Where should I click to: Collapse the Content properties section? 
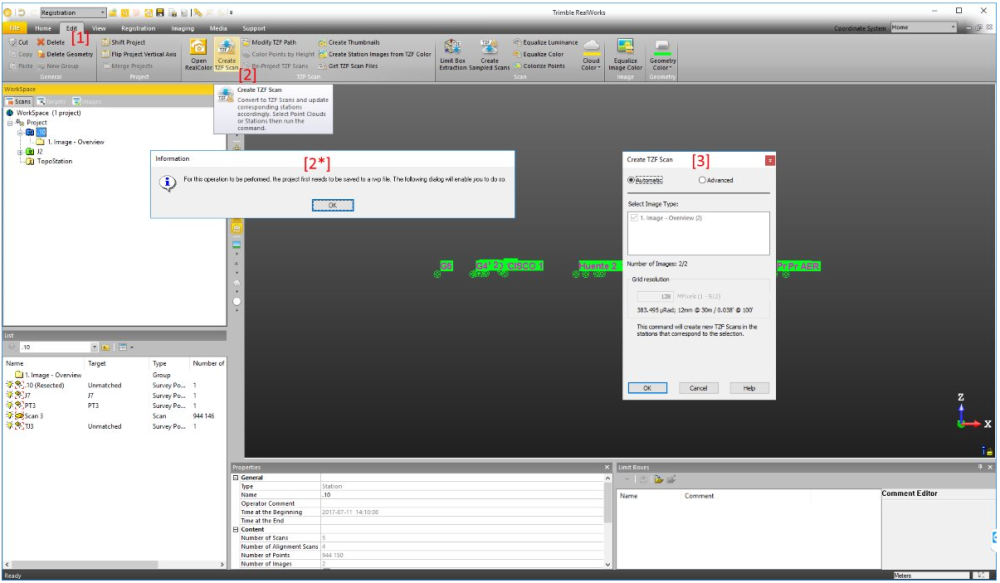pyautogui.click(x=235, y=529)
